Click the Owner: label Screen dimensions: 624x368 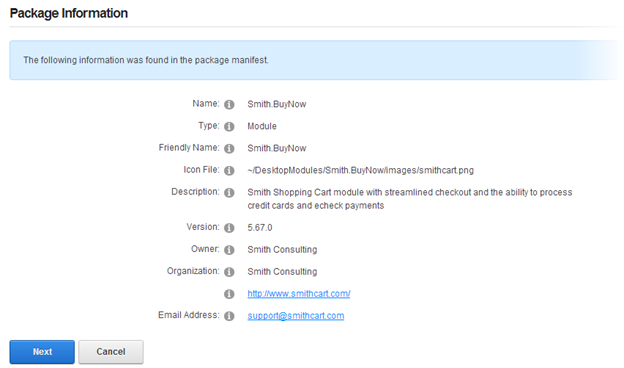click(205, 249)
